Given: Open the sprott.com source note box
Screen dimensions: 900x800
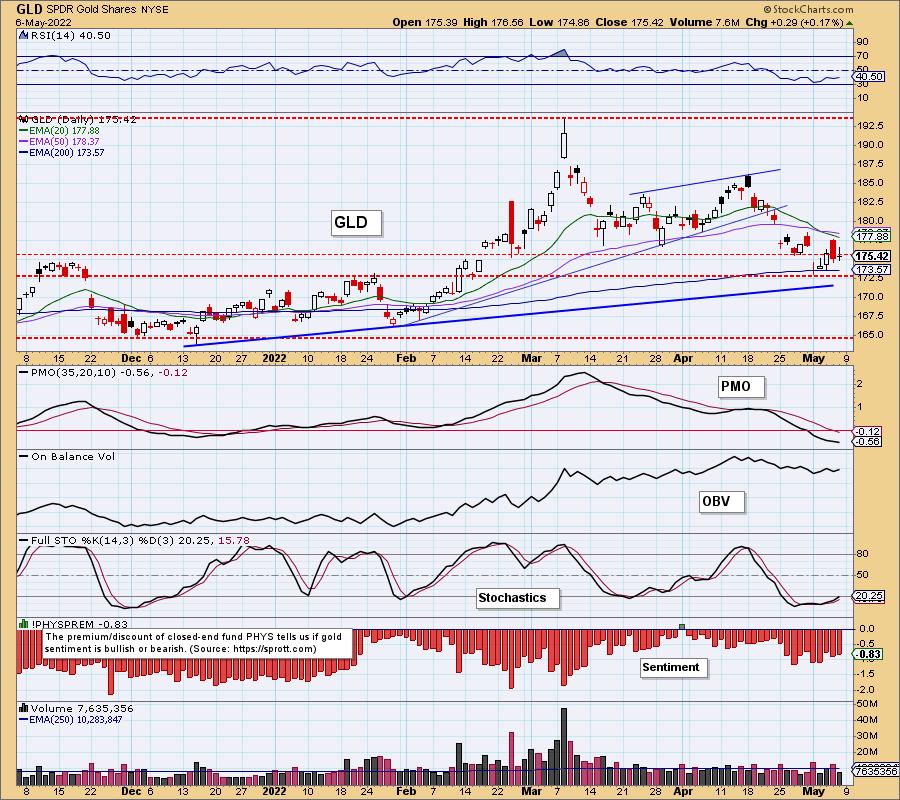Looking at the screenshot, I should point(197,643).
